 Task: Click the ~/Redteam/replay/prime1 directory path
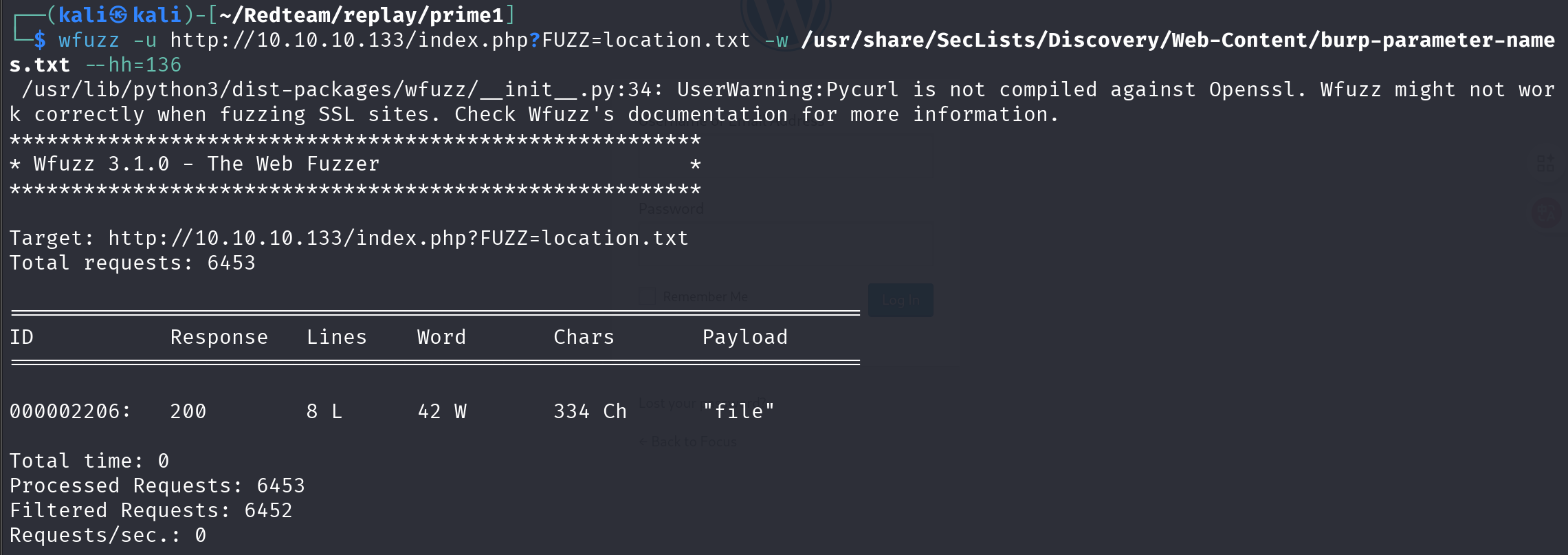[362, 14]
